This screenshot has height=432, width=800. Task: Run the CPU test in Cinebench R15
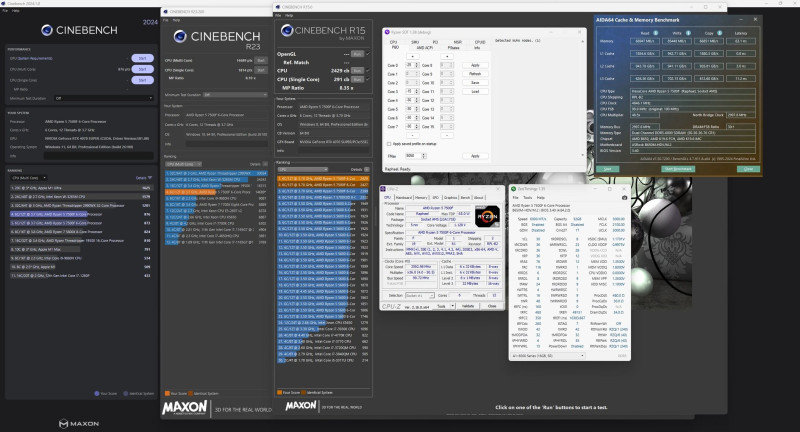pos(357,70)
